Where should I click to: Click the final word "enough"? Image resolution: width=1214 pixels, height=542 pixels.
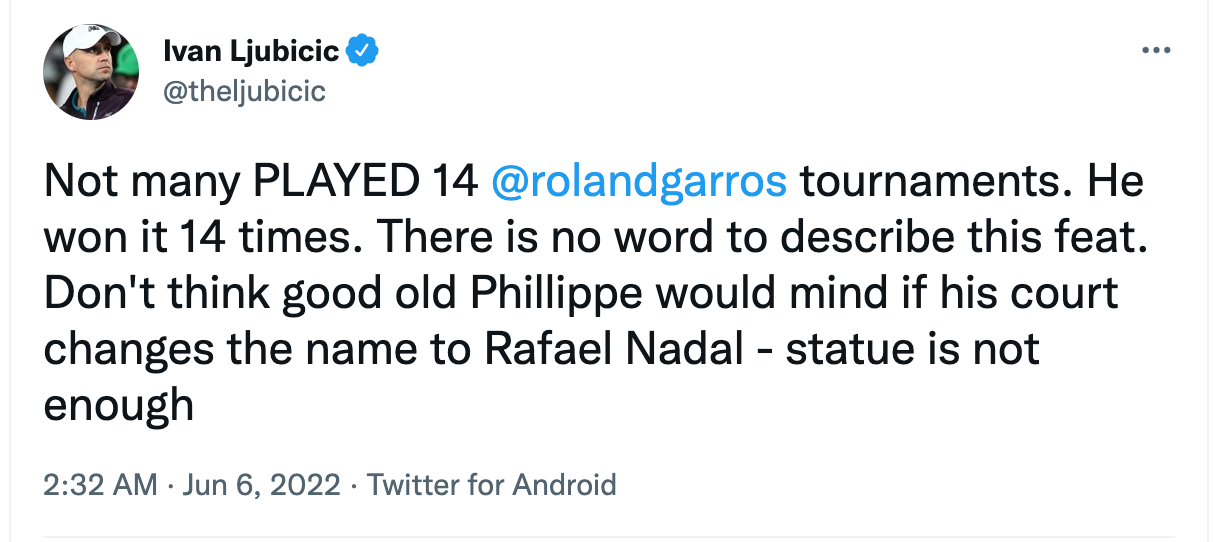(118, 404)
